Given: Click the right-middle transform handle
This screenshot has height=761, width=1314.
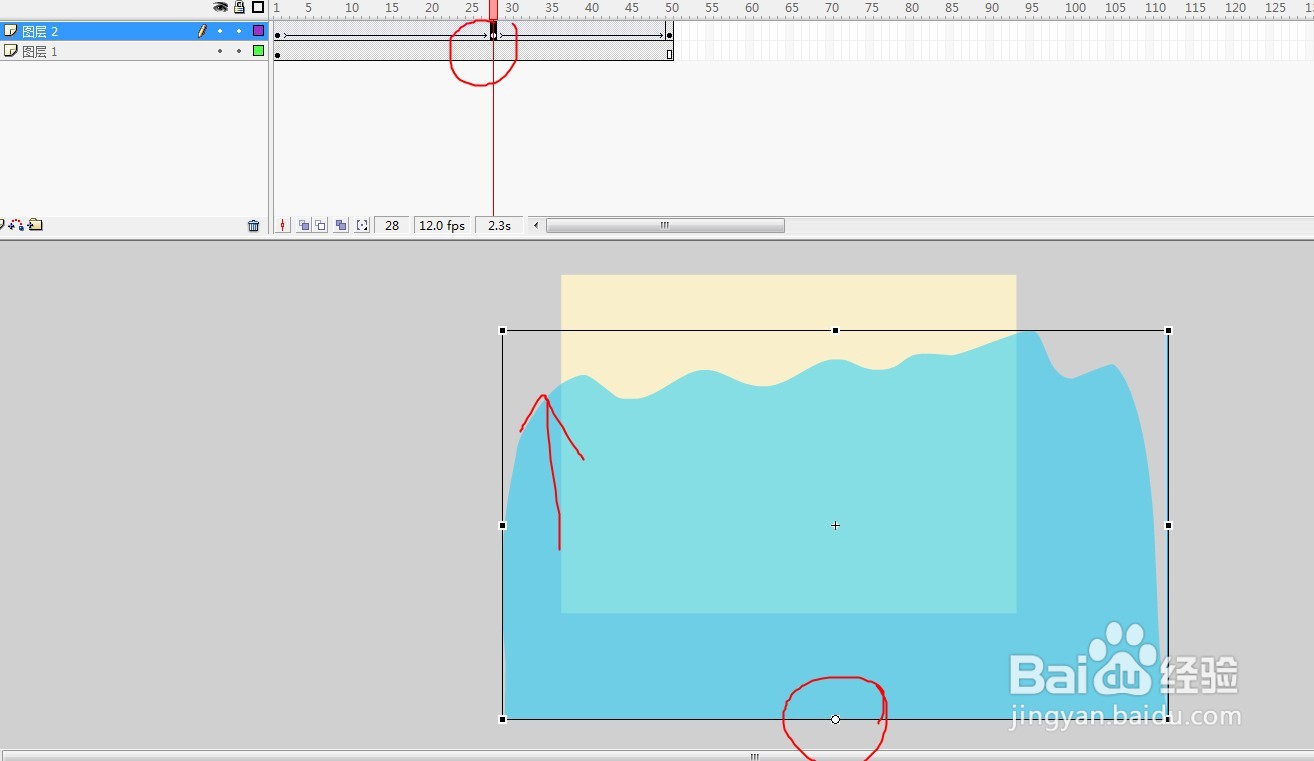Looking at the screenshot, I should 1168,525.
